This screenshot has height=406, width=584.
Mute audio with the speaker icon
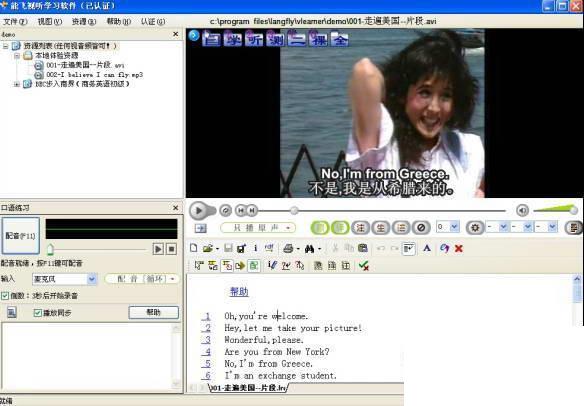[523, 210]
